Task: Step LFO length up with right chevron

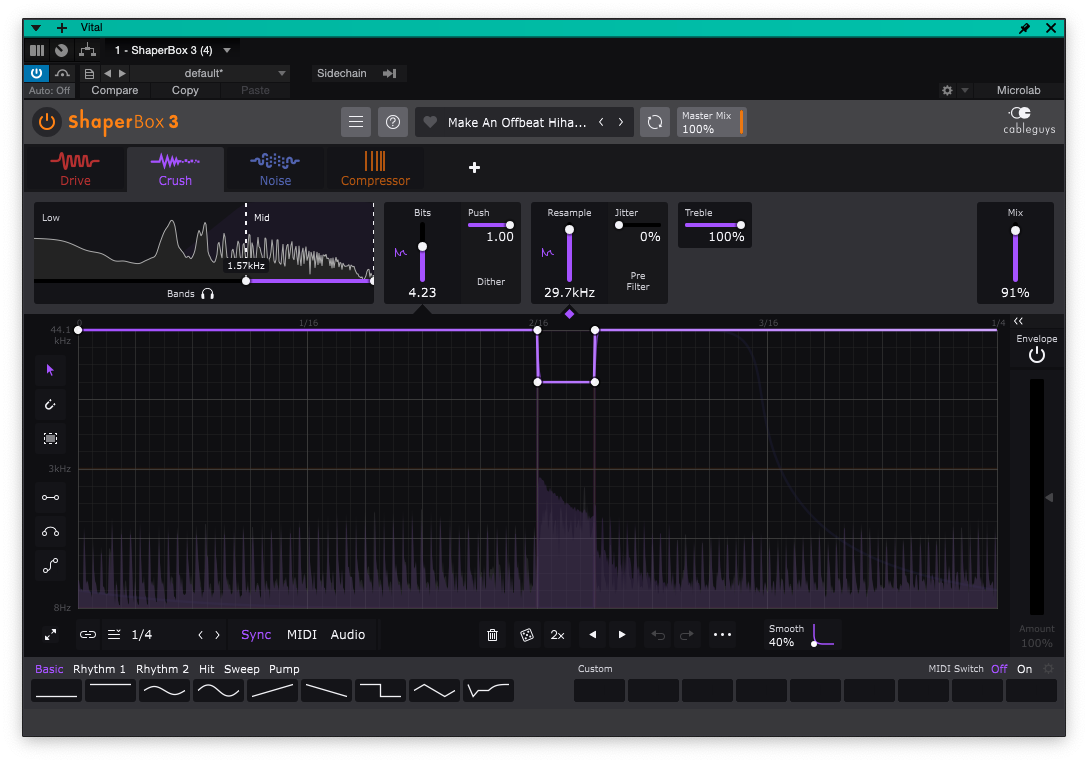Action: 217,635
